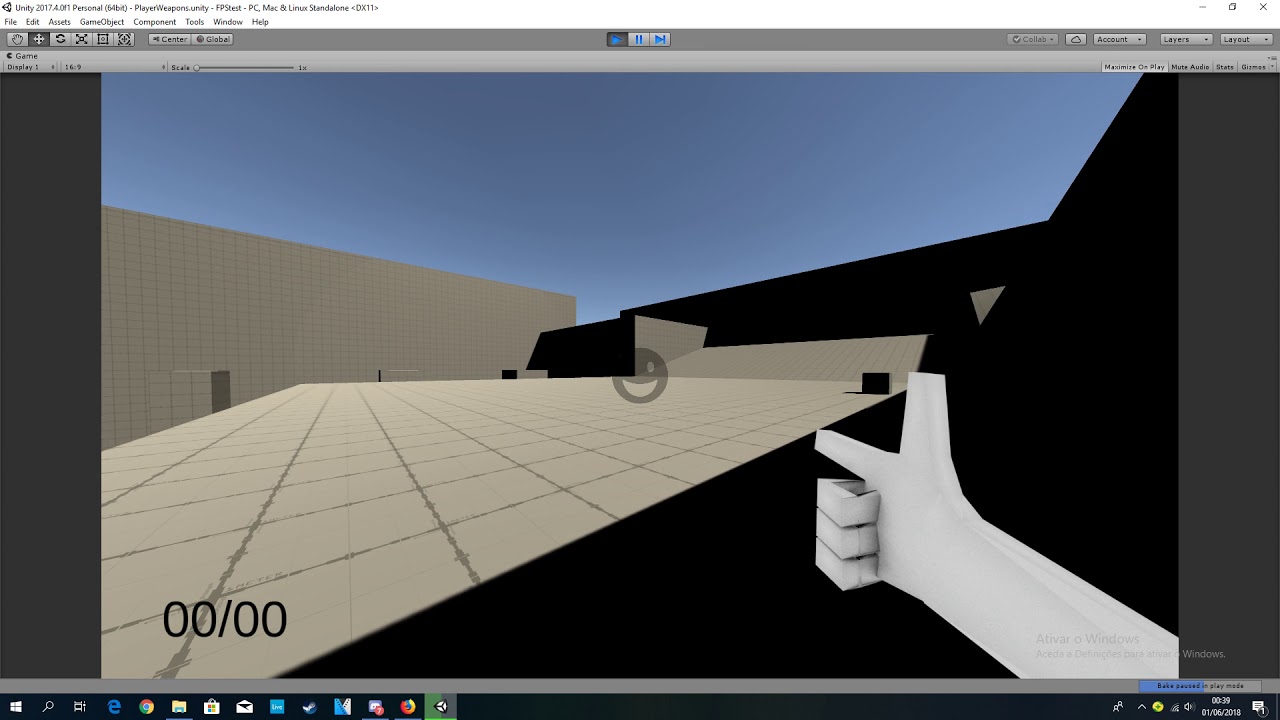Select the combined Transform tool
Screen dimensions: 1280x720
click(125, 39)
